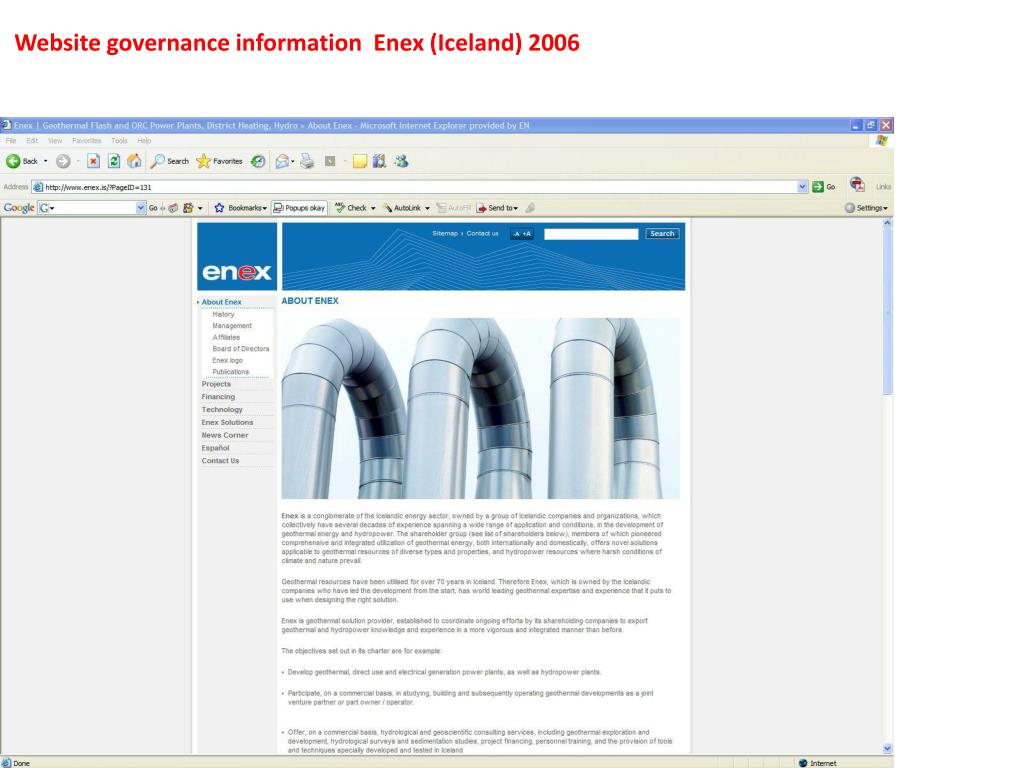Open the Edit menu
The image size is (1024, 768).
click(32, 140)
